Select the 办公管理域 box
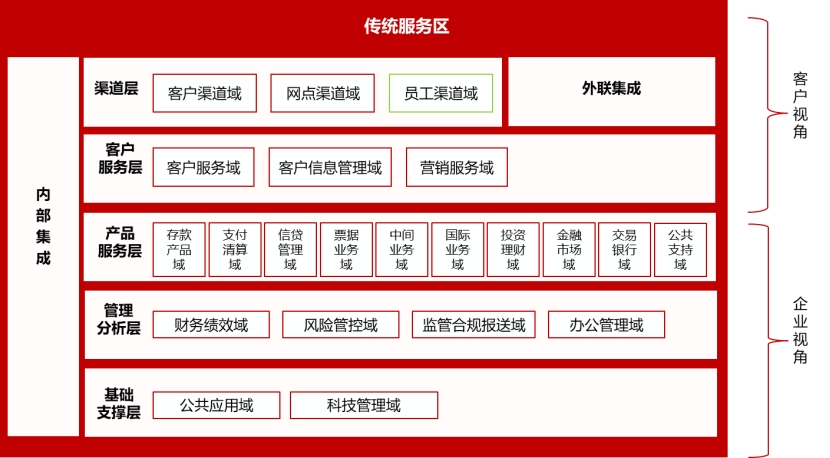 pyautogui.click(x=607, y=325)
